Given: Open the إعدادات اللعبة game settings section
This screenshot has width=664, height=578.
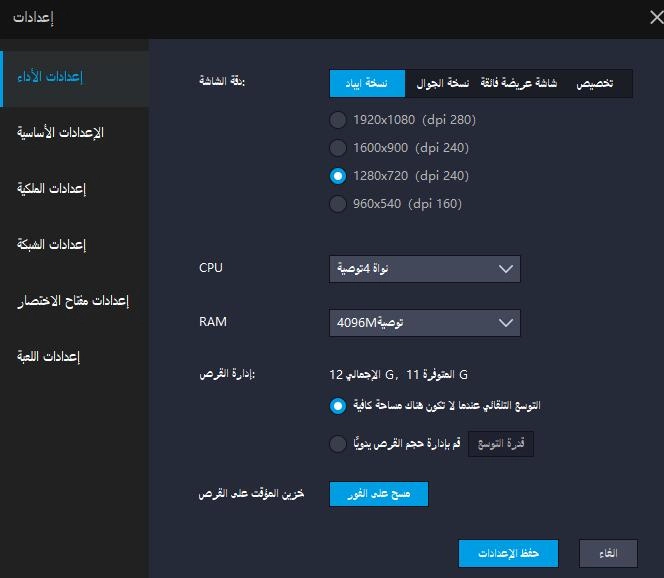Looking at the screenshot, I should 48,357.
